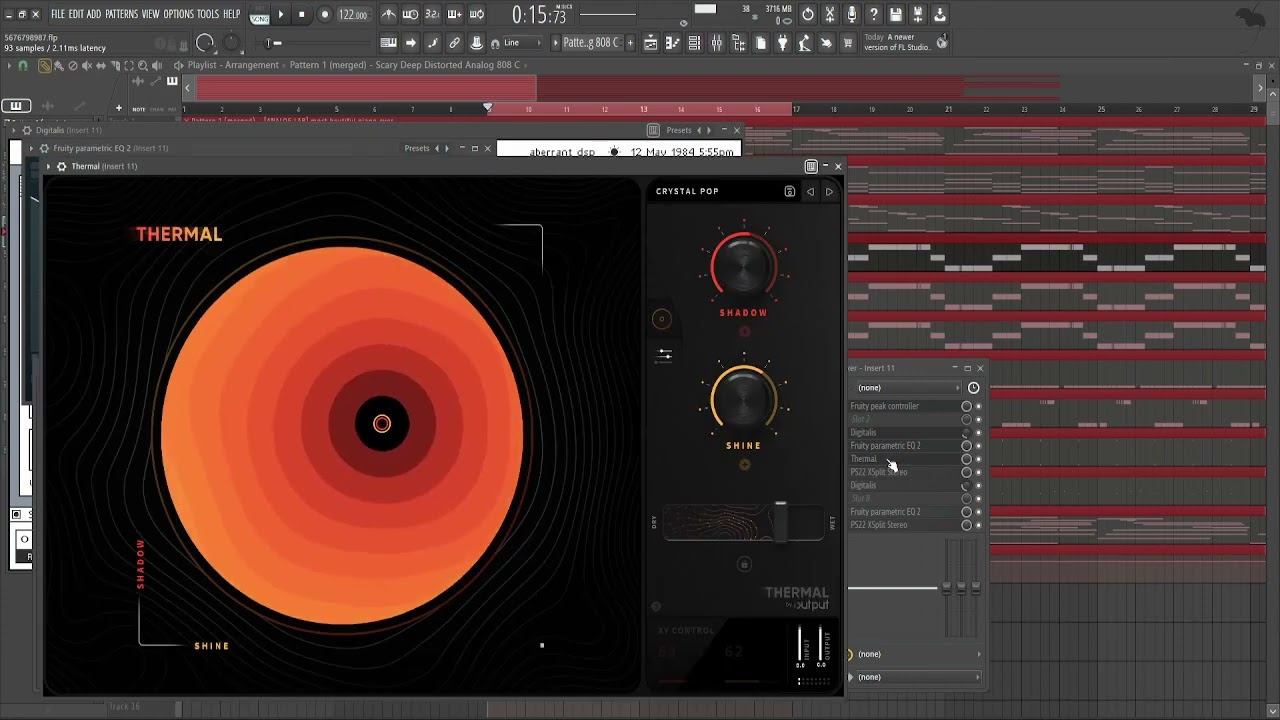The image size is (1280, 720).
Task: Select the Mute tool in Playlist
Action: point(87,65)
